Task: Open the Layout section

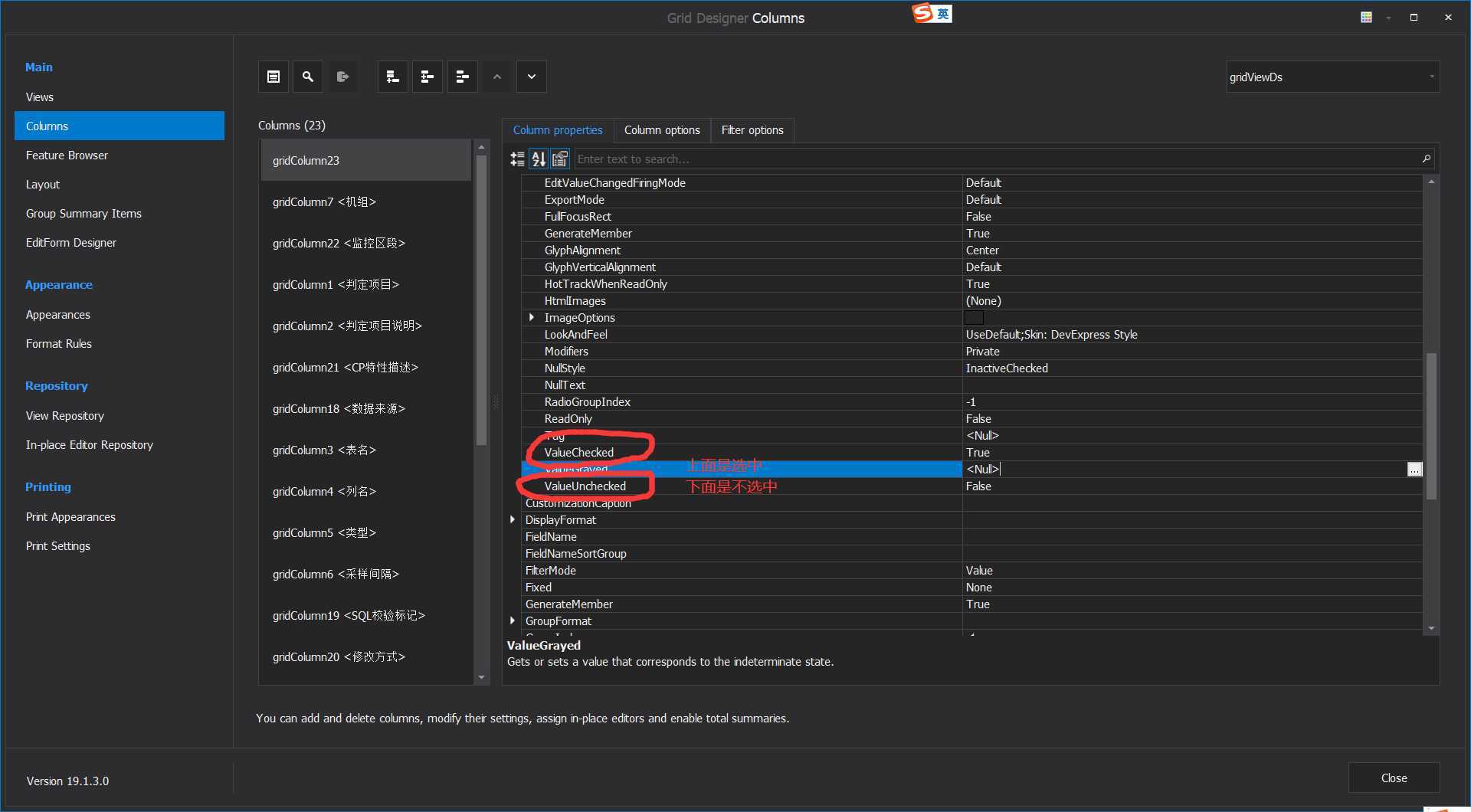Action: tap(43, 185)
